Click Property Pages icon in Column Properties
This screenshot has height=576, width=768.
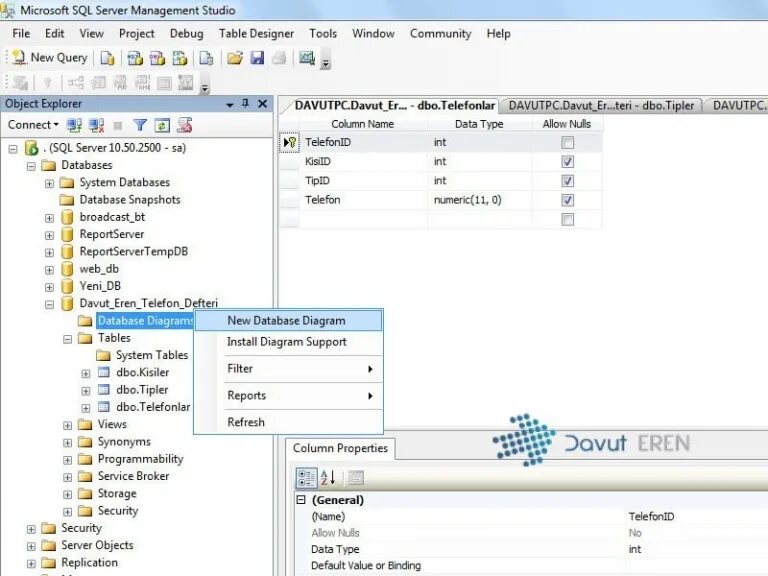(x=355, y=478)
